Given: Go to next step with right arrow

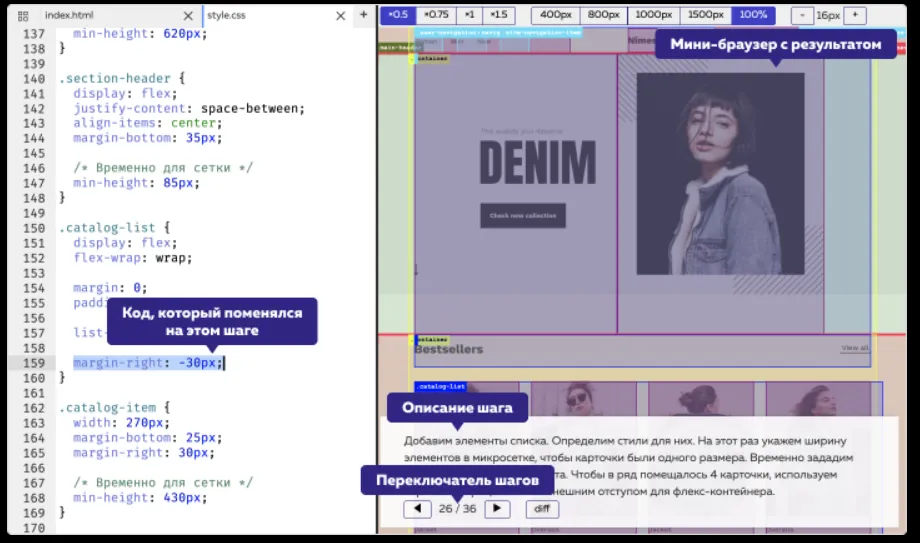Looking at the screenshot, I should pos(497,509).
